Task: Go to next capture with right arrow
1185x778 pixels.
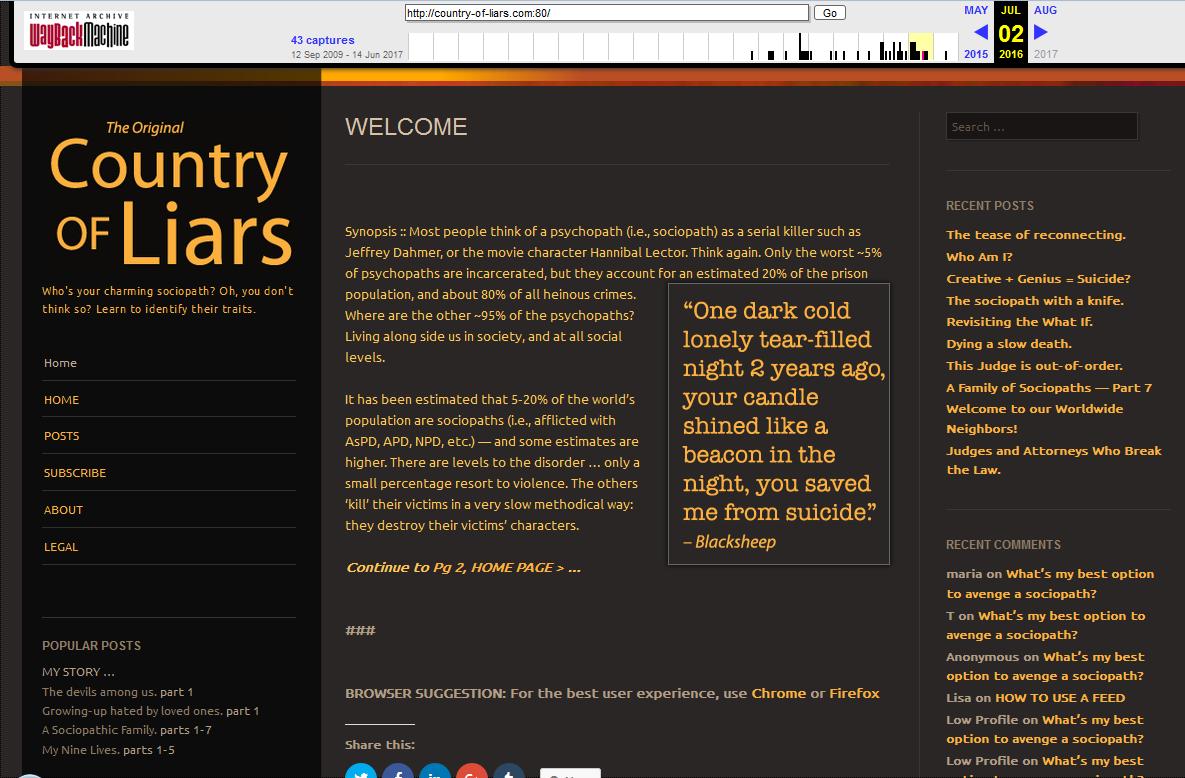Action: pyautogui.click(x=1040, y=32)
